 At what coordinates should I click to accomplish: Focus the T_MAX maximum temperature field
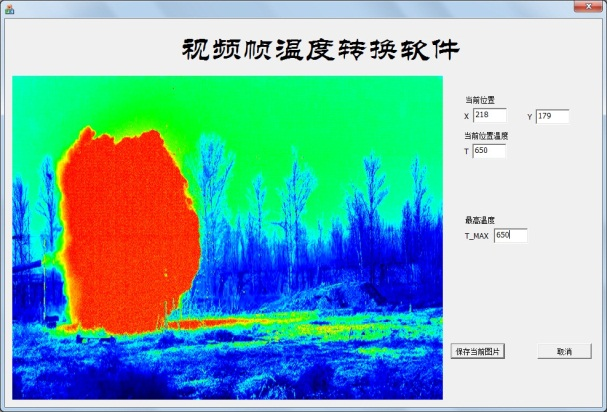(510, 236)
